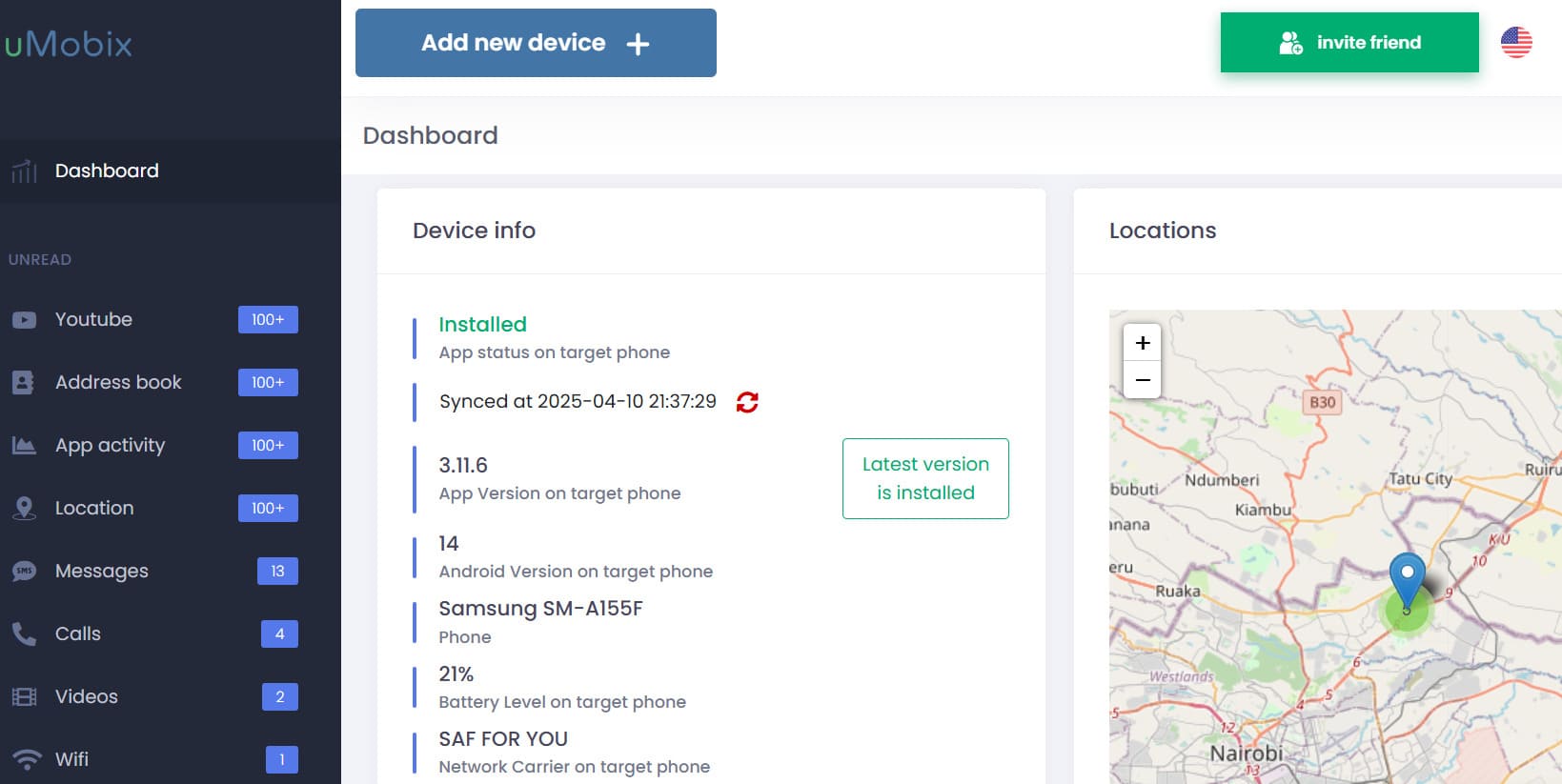Click the US flag language selector
The height and width of the screenshot is (784, 1562).
1516,42
